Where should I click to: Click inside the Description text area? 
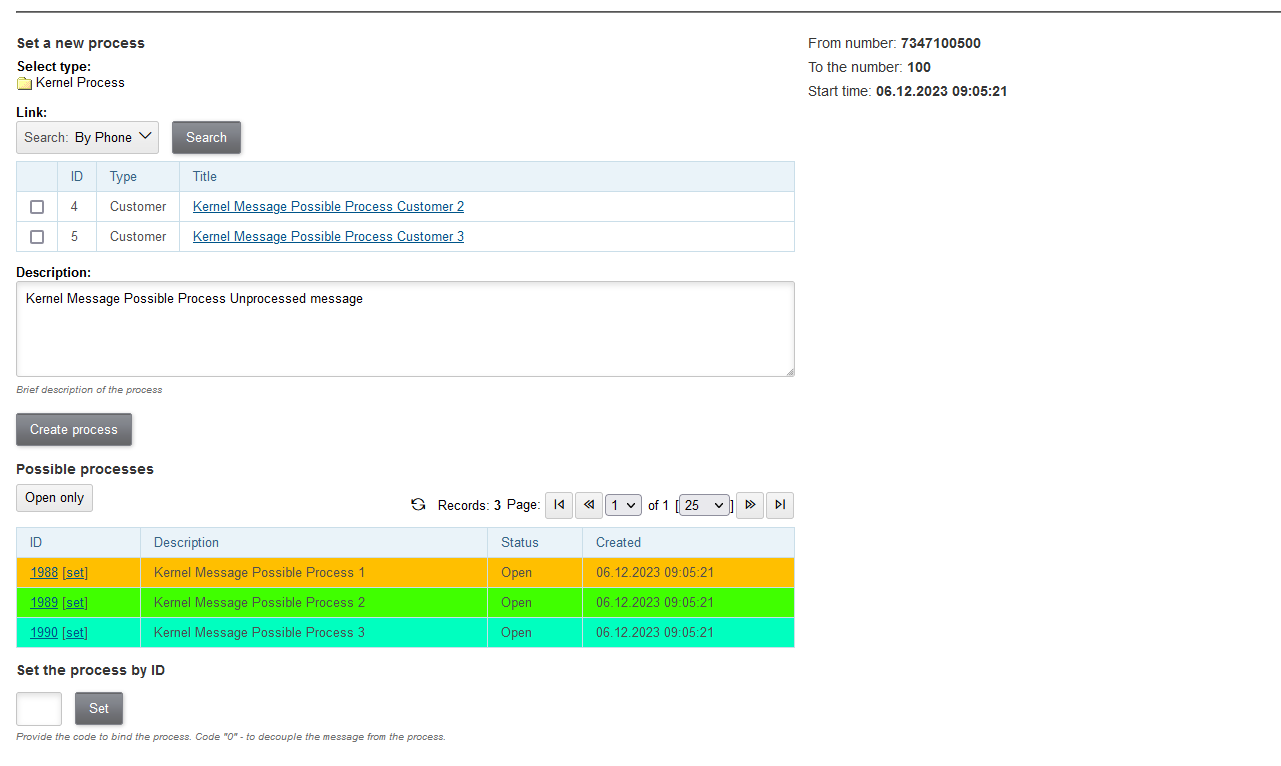(405, 330)
